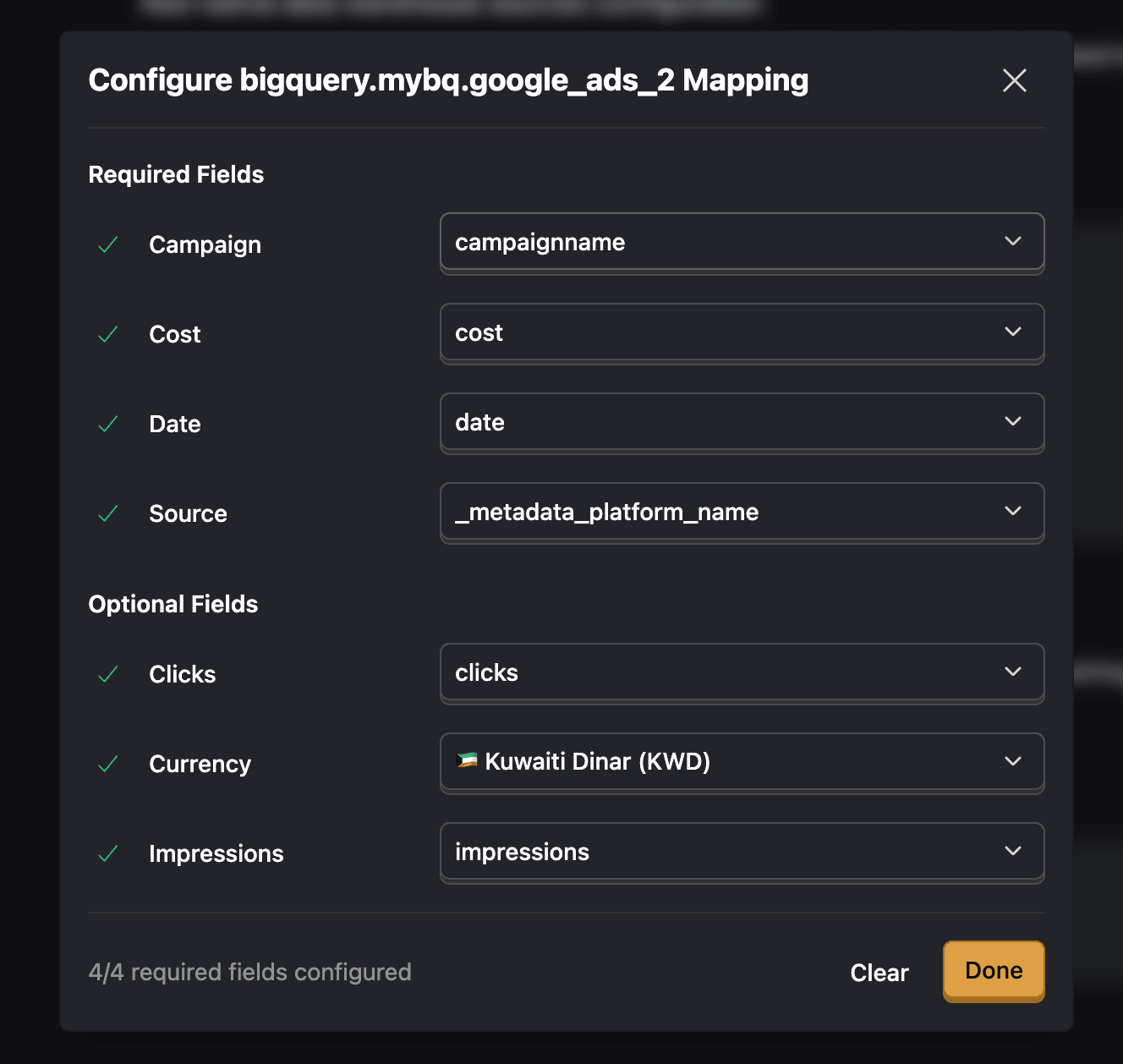Open the Currency dropdown showing Kuwaiti Dinar
1123x1064 pixels.
point(742,762)
